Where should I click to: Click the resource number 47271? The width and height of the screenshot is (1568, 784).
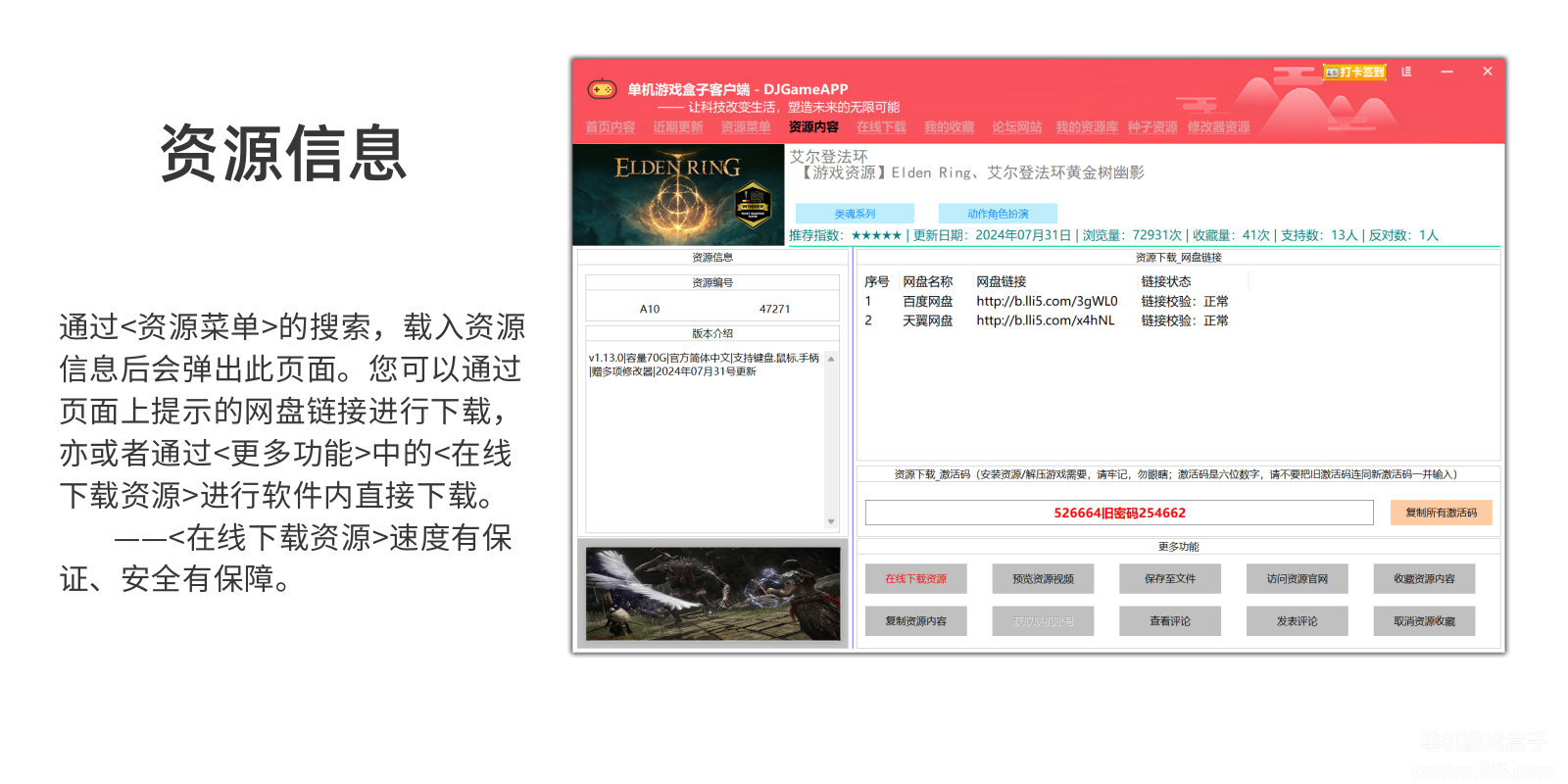coord(774,309)
